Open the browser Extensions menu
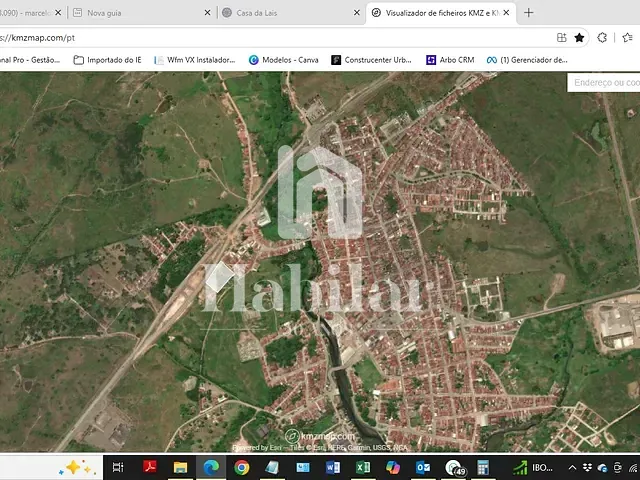Image resolution: width=640 pixels, height=480 pixels. (602, 38)
